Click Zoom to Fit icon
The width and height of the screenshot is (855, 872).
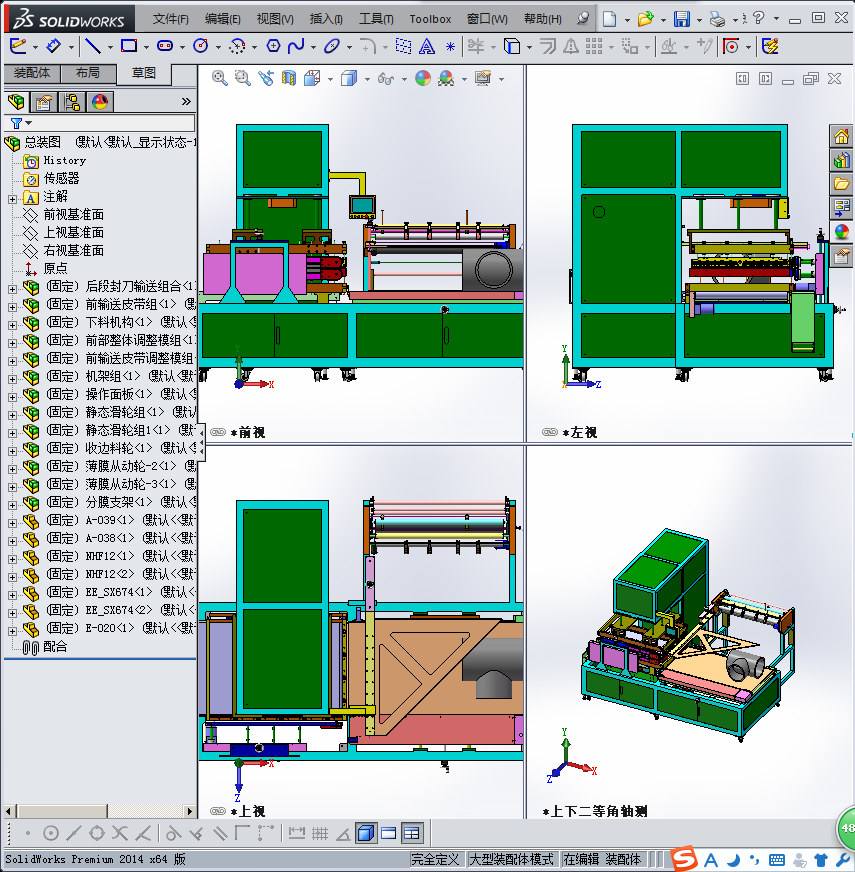(x=220, y=78)
